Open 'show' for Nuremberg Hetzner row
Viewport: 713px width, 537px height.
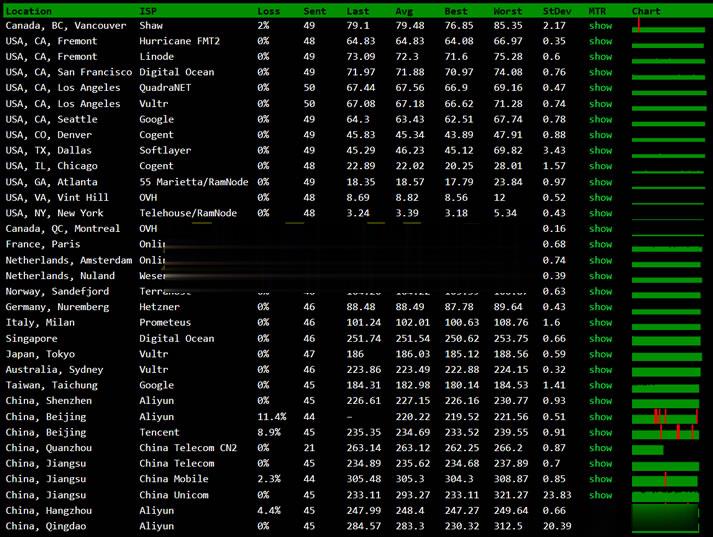coord(600,307)
